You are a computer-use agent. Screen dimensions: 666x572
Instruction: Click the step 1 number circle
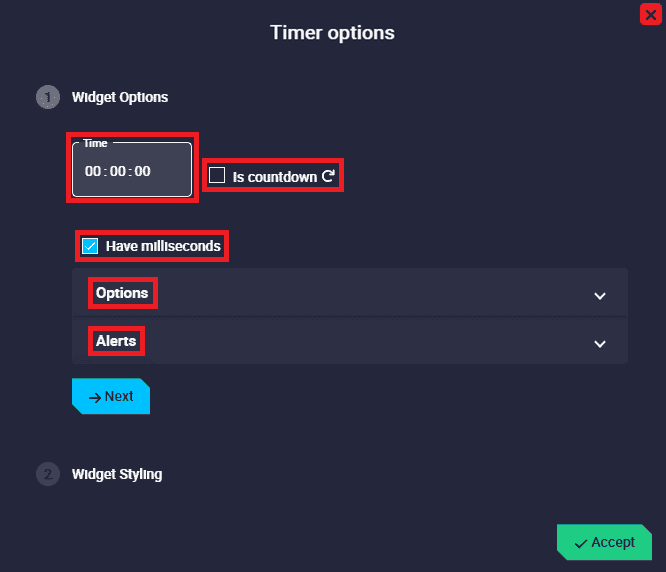pos(47,98)
